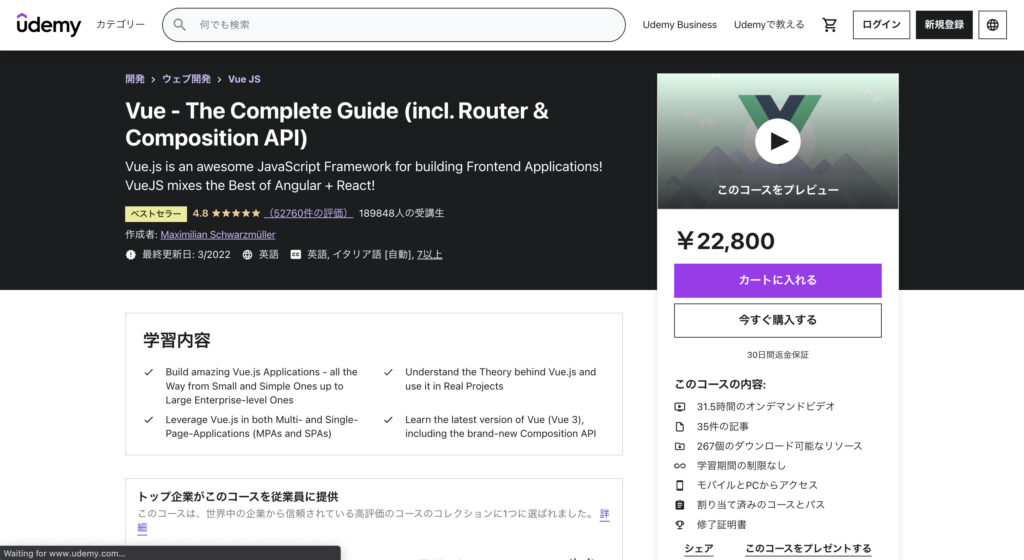Click the Udemy logo
Screen dimensions: 1024x560
(48, 24)
